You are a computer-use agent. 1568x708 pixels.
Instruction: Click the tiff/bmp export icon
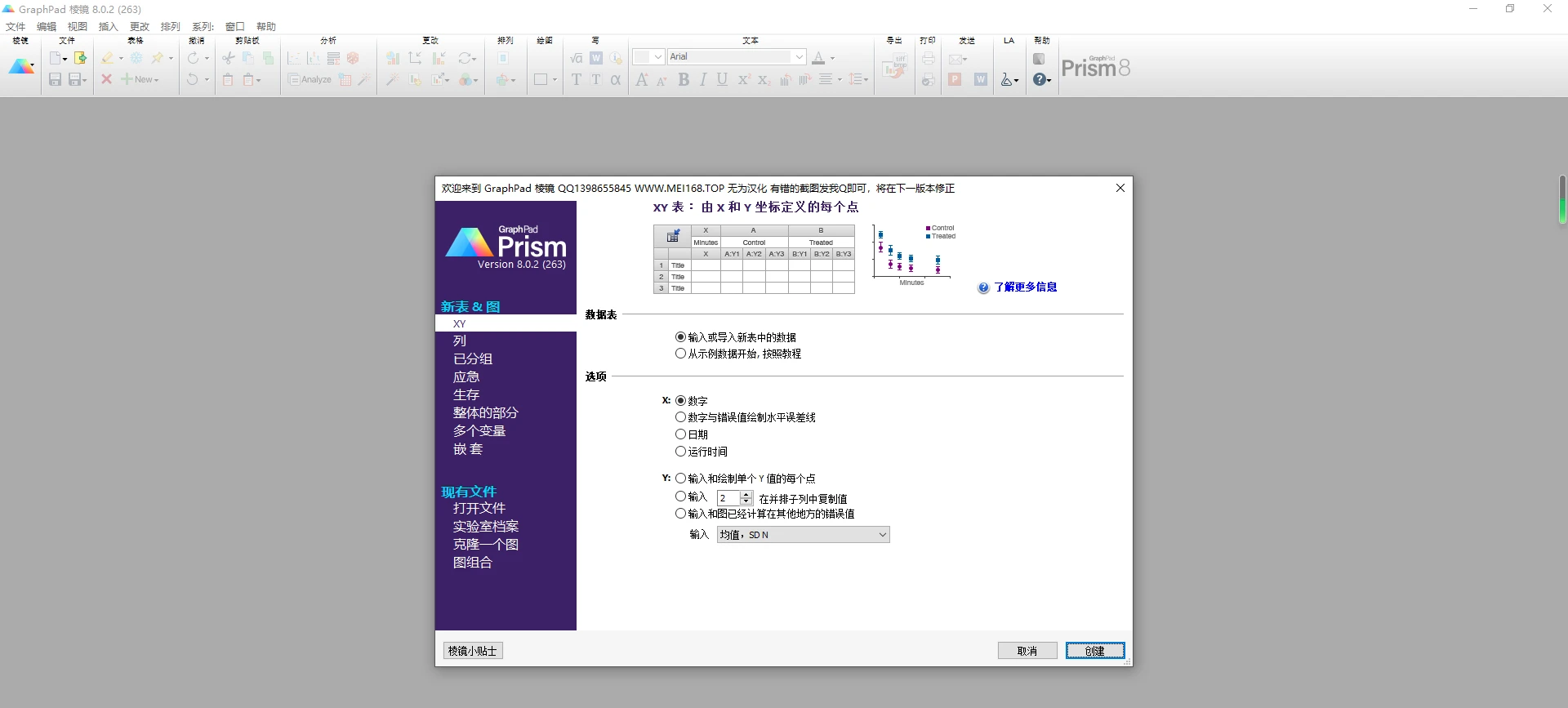(x=895, y=66)
